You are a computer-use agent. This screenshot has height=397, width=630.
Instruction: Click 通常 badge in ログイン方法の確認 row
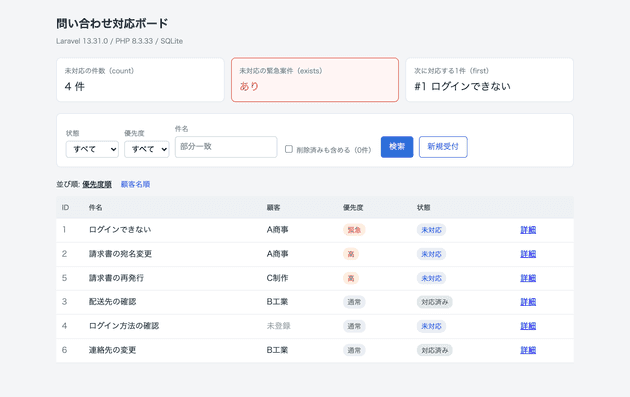pos(354,326)
